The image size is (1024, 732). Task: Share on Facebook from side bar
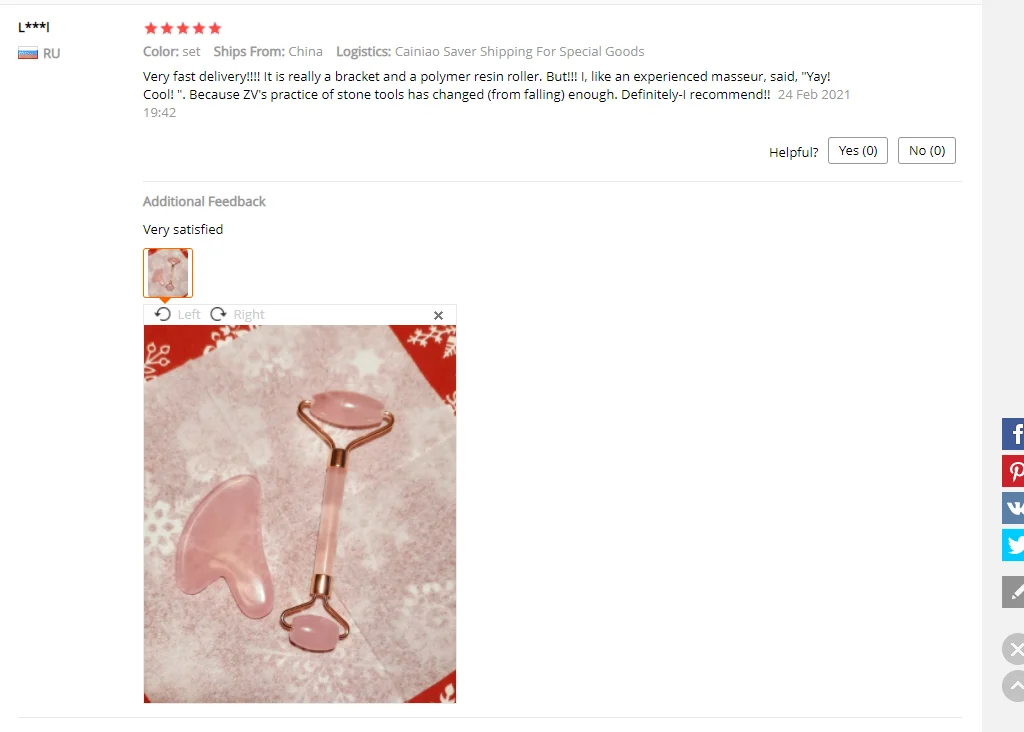click(x=1013, y=434)
